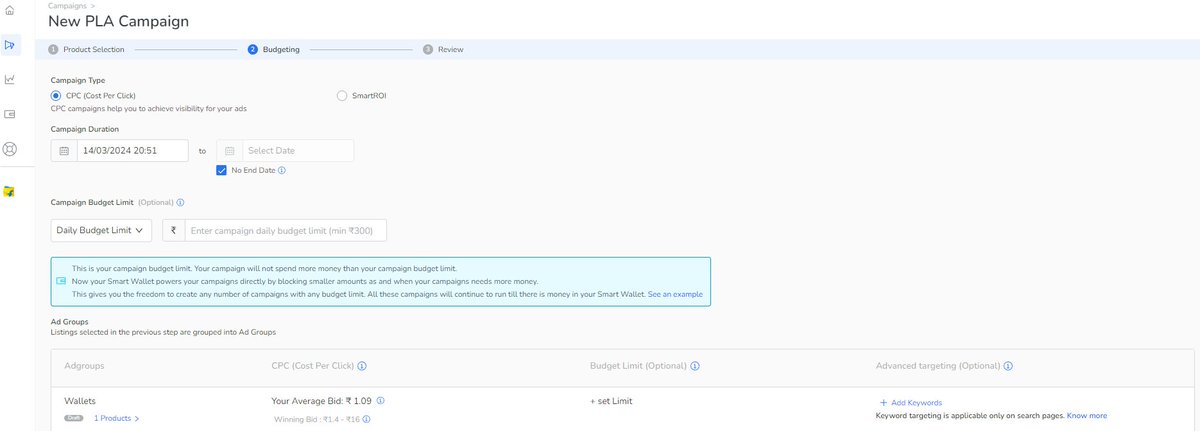Viewport: 1200px width, 431px height.
Task: Click info icon next to Budget Limit column
Action: 695,366
